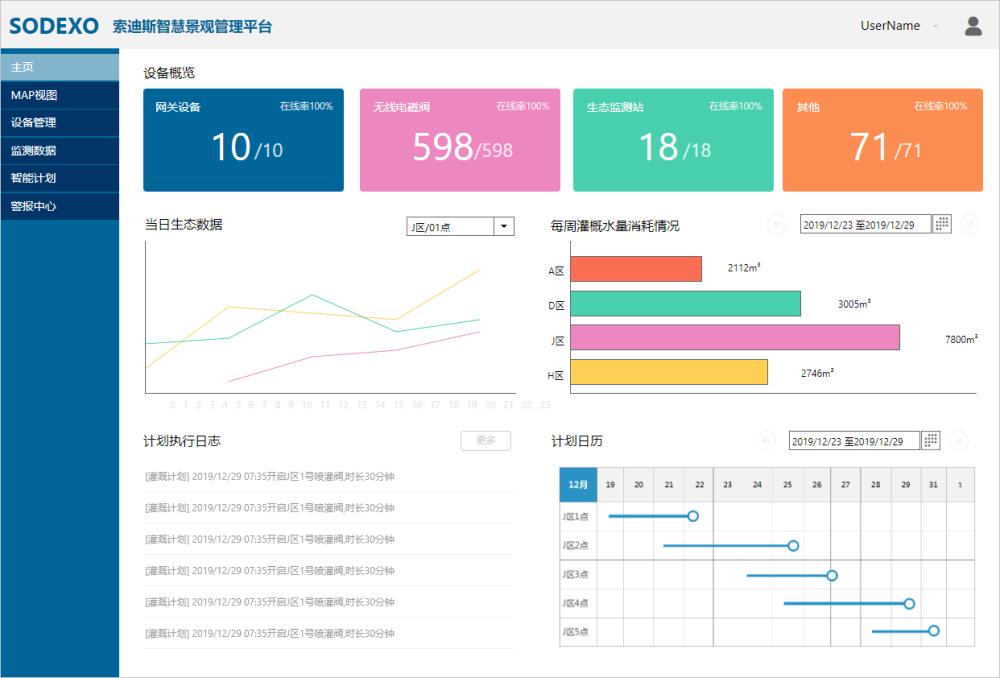The width and height of the screenshot is (1000, 678).
Task: Click the plan calendar date range field
Action: click(853, 441)
